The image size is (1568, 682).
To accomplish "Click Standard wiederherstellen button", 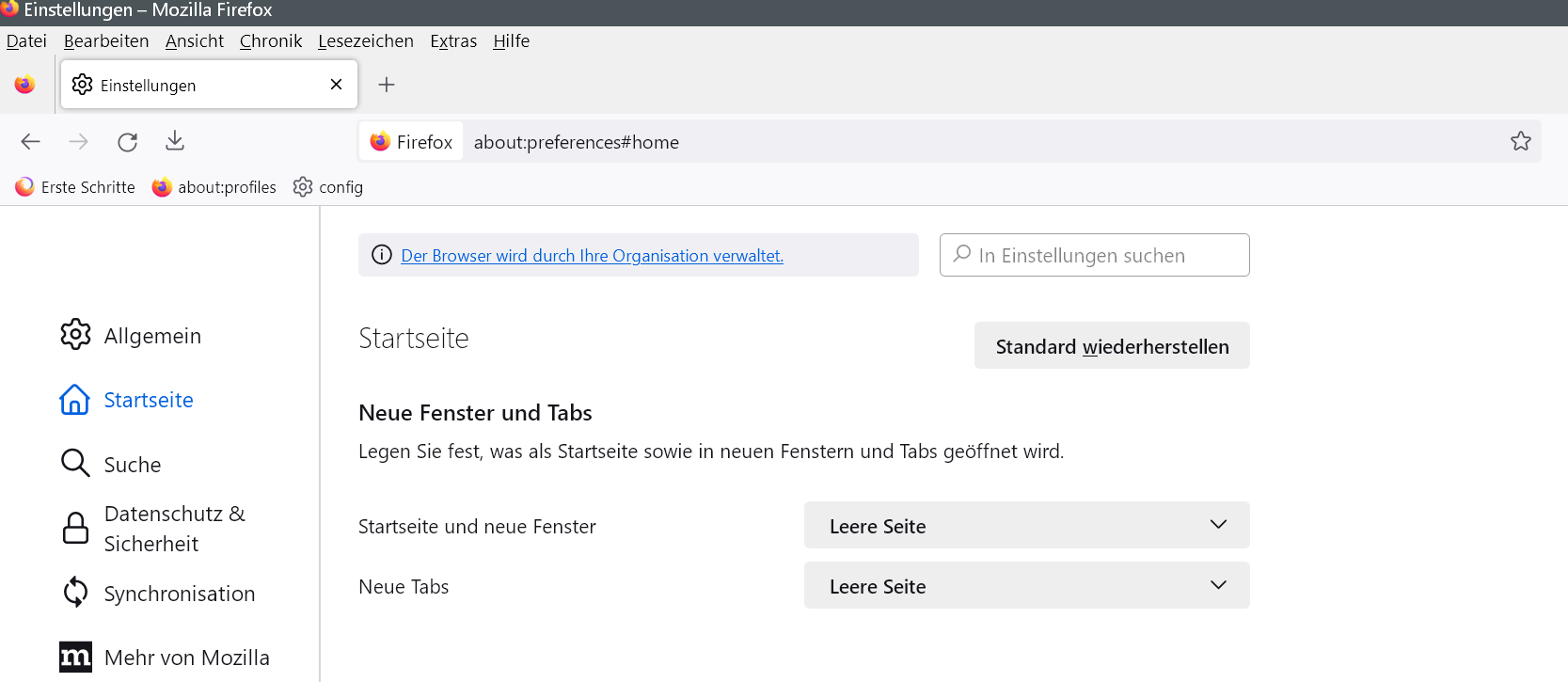I will (1112, 346).
